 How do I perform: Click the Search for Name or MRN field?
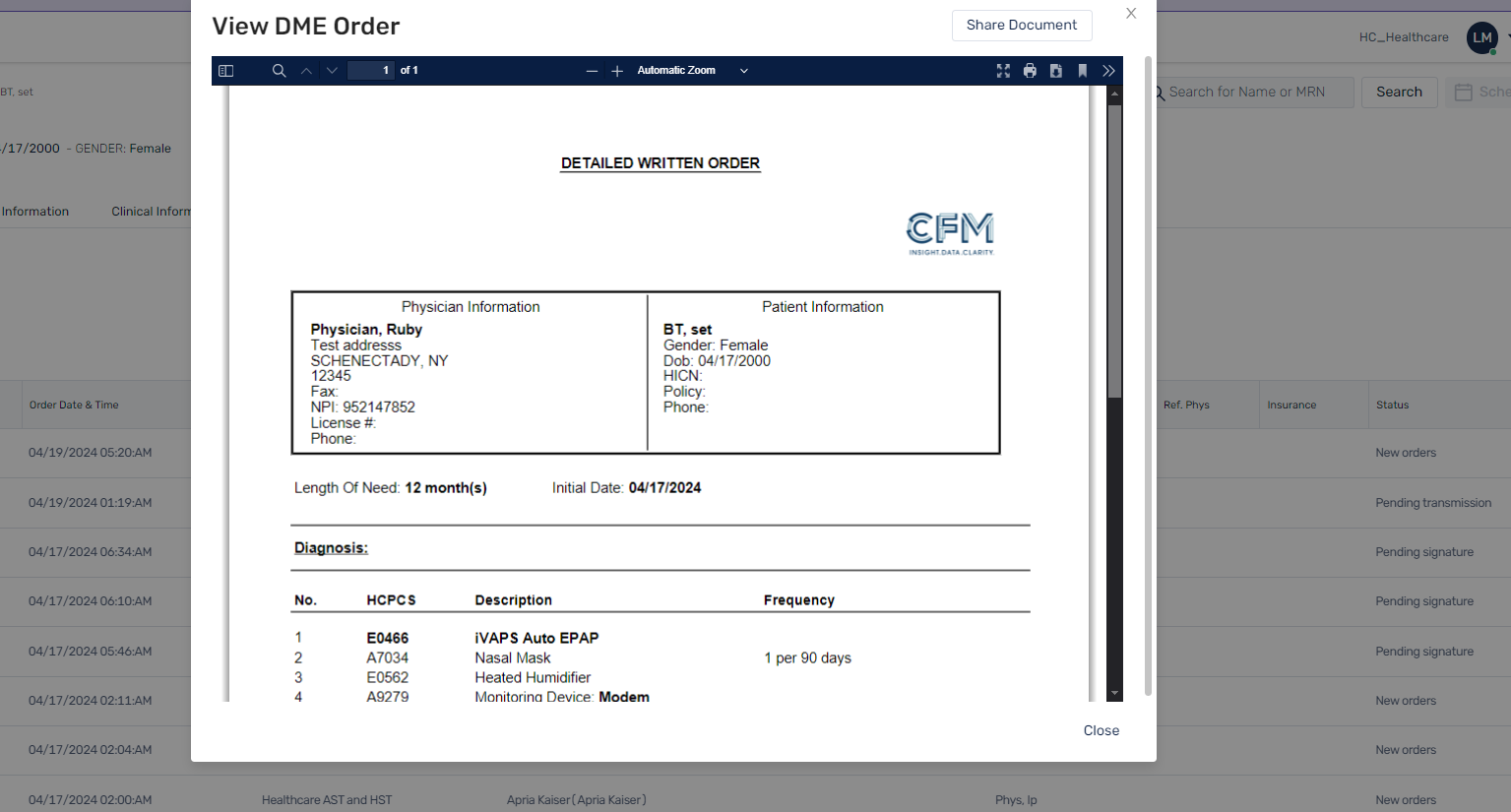coord(1255,93)
